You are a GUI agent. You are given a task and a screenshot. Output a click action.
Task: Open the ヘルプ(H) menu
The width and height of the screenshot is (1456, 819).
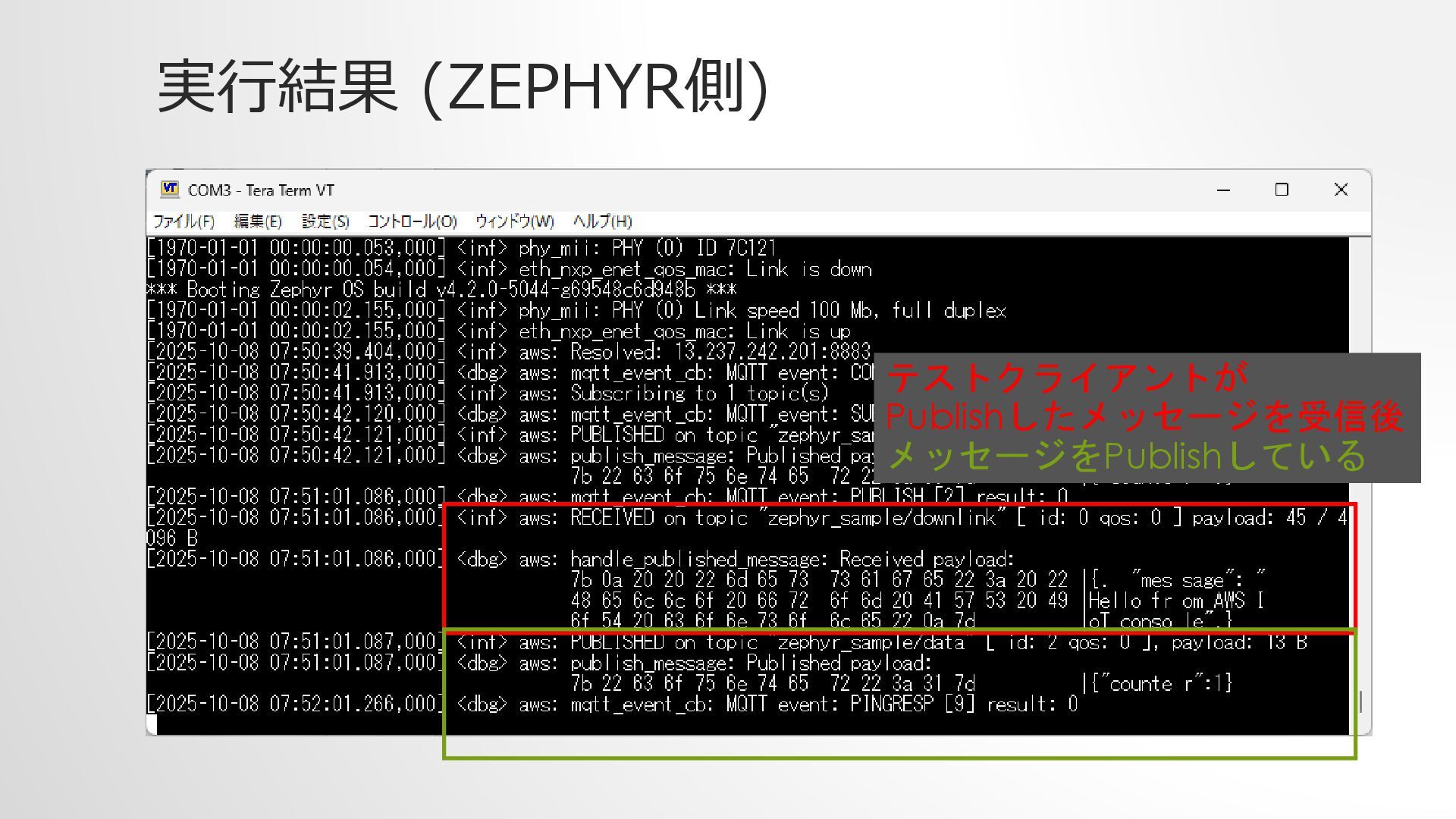(x=602, y=221)
